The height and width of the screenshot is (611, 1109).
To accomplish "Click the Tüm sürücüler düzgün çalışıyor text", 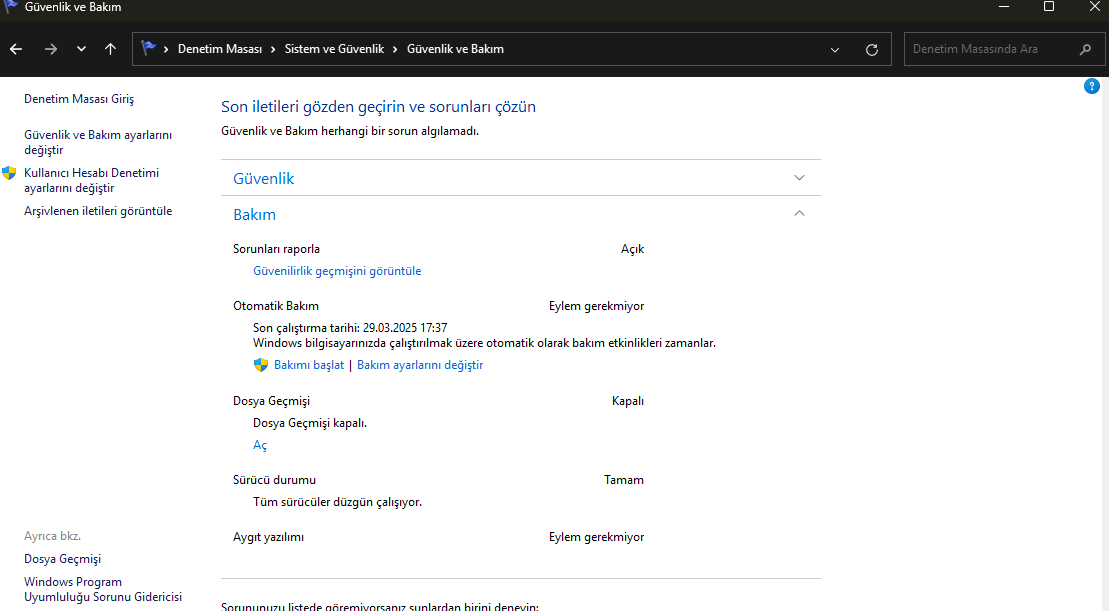I will coord(337,502).
